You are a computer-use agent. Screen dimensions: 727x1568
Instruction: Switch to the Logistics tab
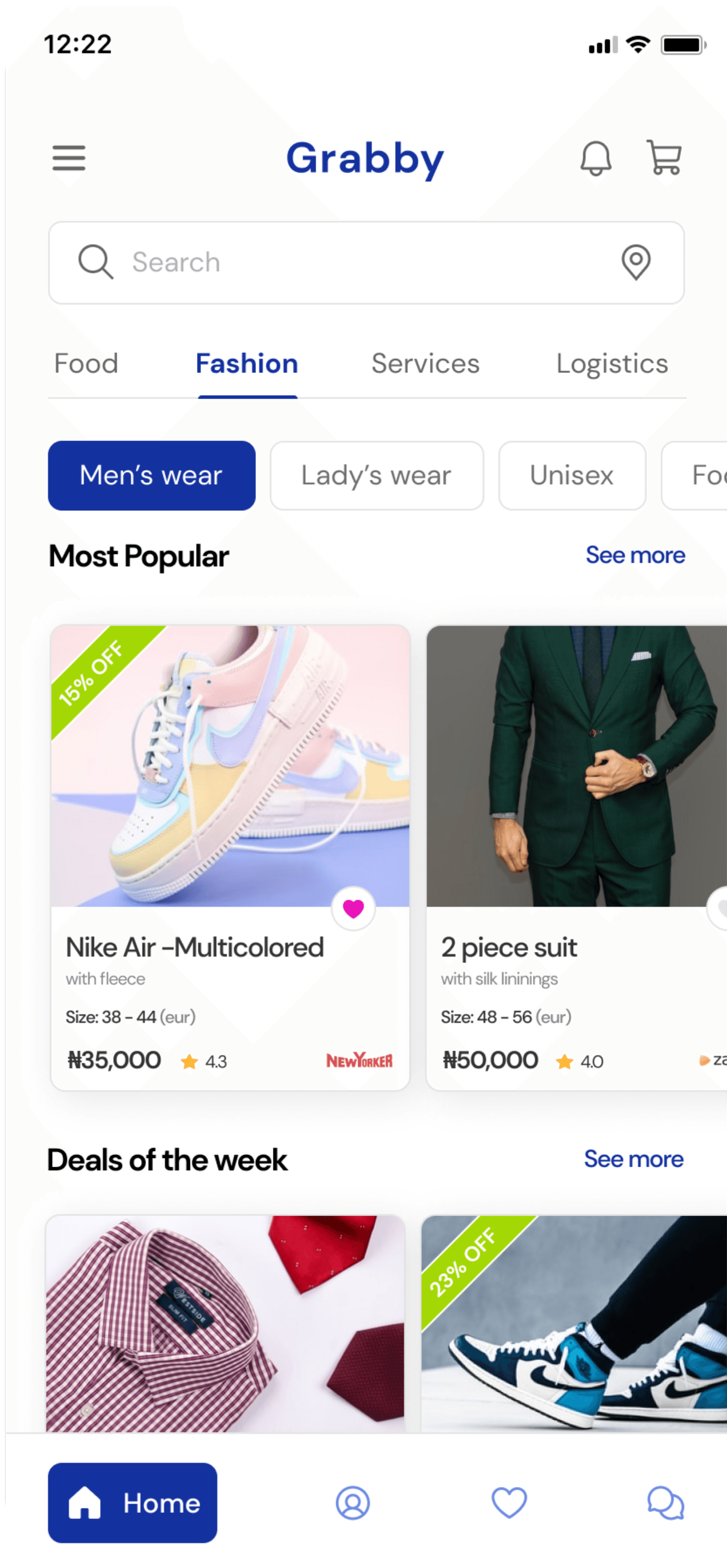point(612,363)
